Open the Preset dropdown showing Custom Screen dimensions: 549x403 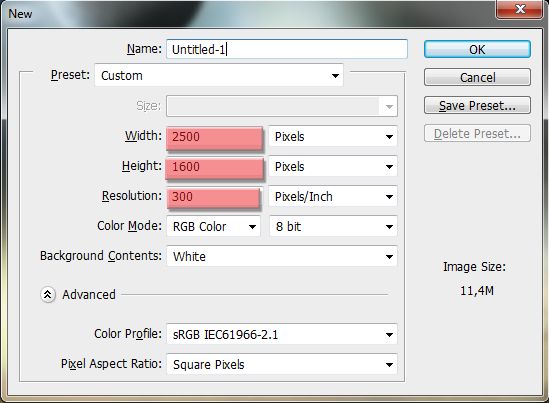[x=219, y=75]
